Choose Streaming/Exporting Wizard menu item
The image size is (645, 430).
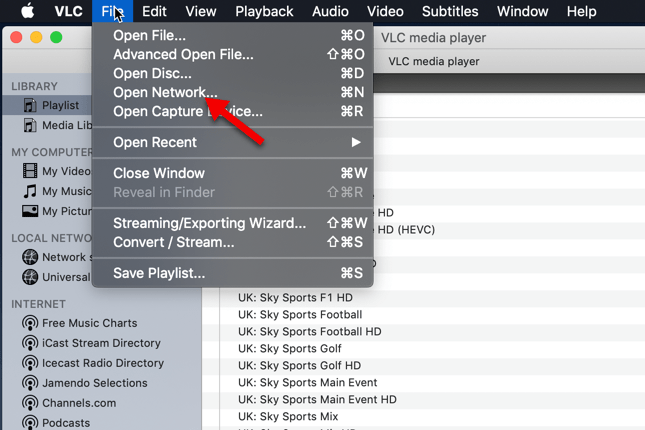tap(209, 223)
